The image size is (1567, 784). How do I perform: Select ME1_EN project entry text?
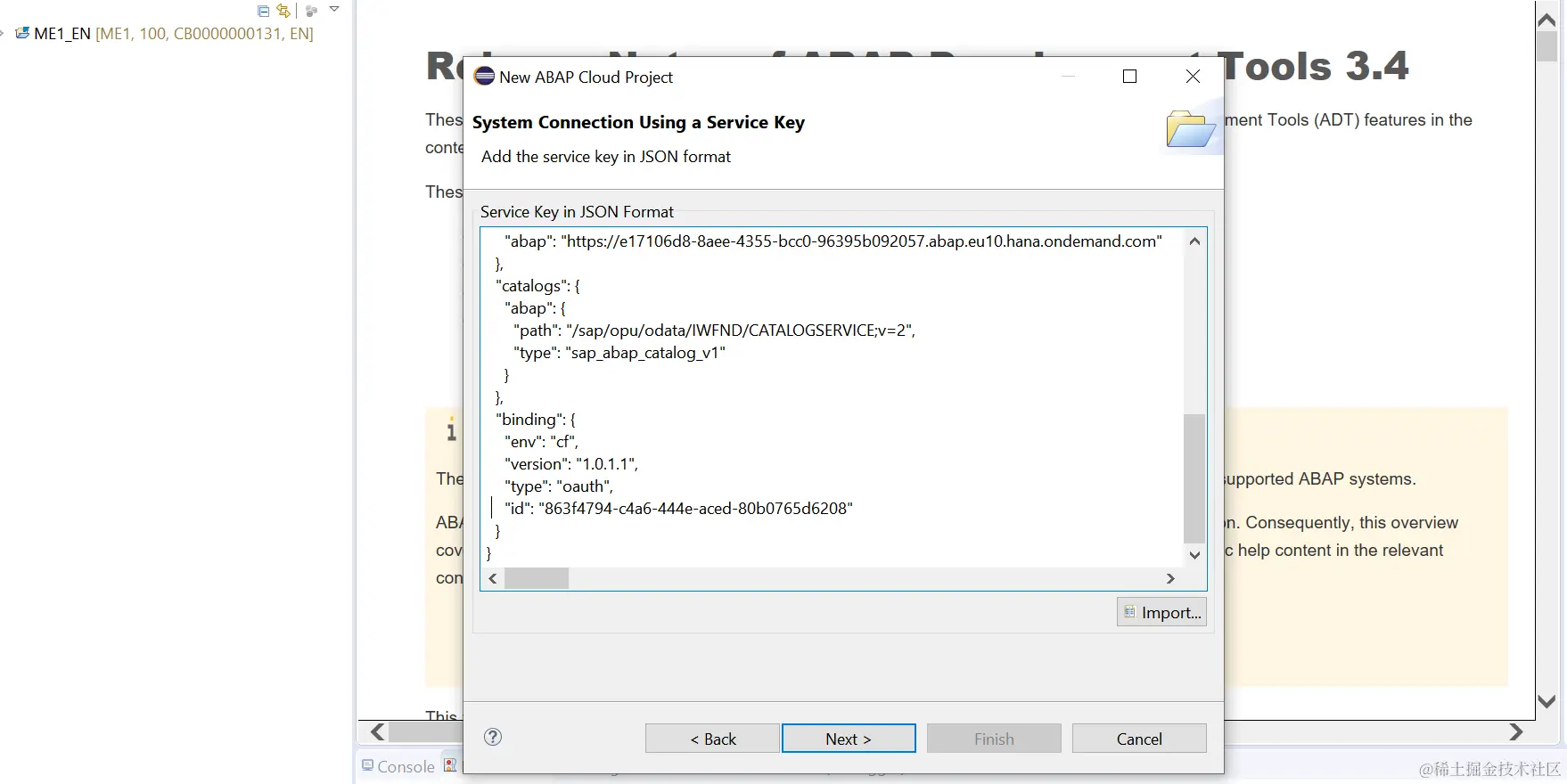[174, 34]
